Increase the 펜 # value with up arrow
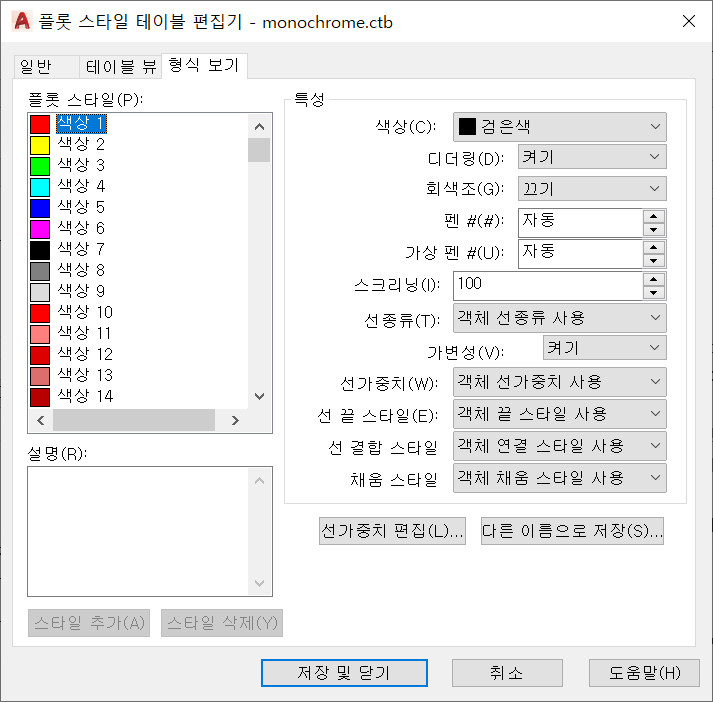This screenshot has height=702, width=713. pos(654,216)
